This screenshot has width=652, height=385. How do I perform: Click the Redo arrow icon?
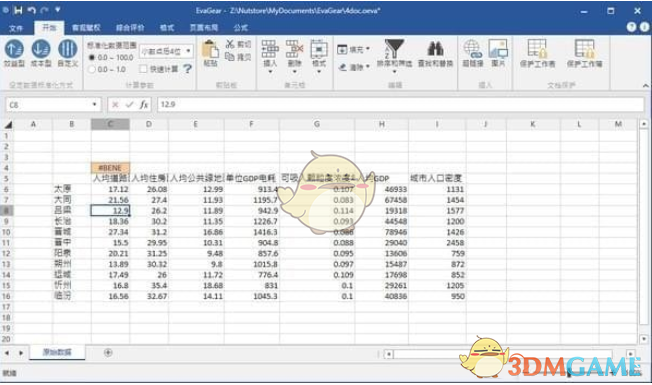(x=44, y=10)
